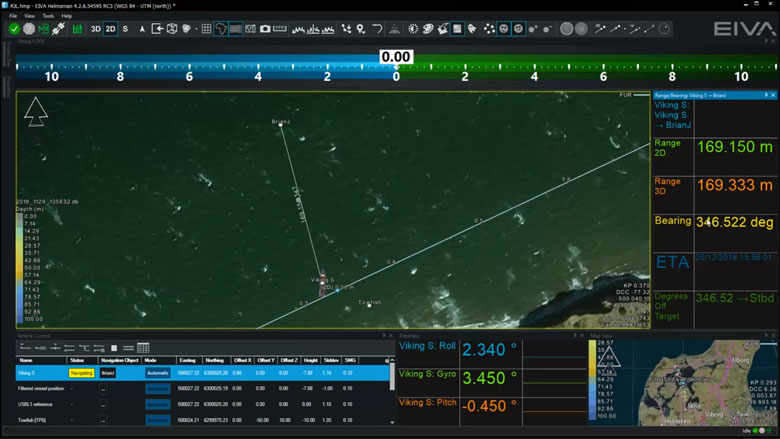Image resolution: width=780 pixels, height=439 pixels.
Task: Click the table grid icon in Vehicle Control
Action: click(143, 348)
